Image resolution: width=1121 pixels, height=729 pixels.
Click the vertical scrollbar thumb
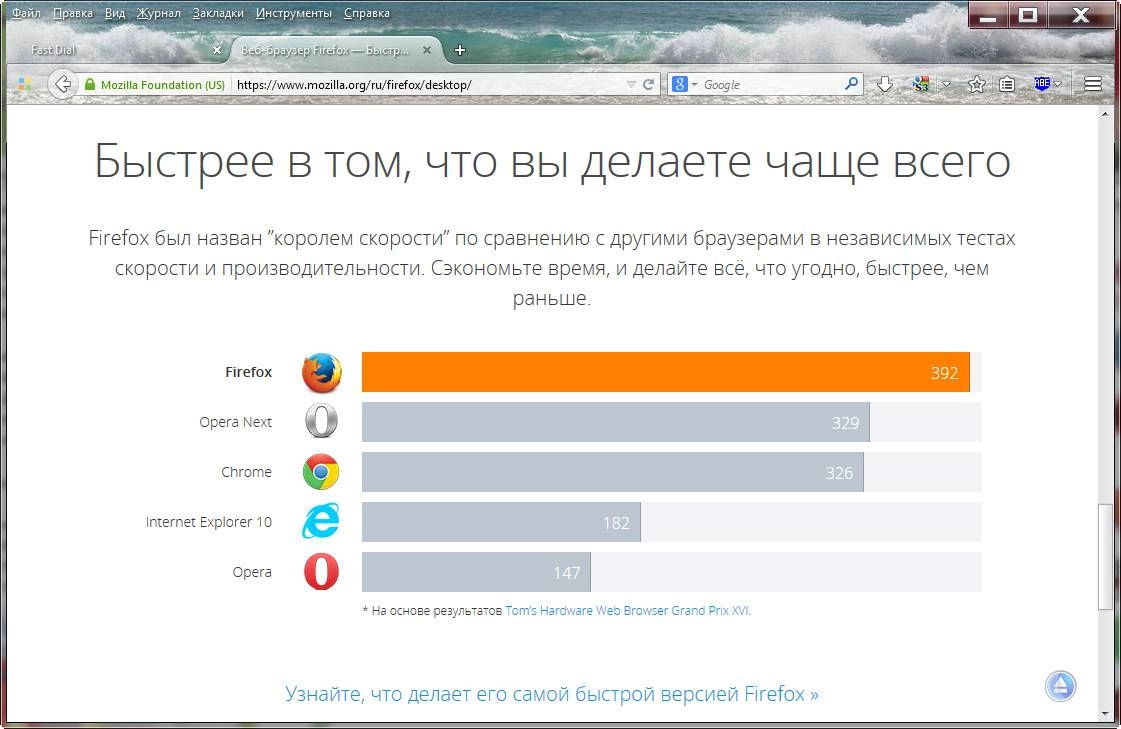1105,556
